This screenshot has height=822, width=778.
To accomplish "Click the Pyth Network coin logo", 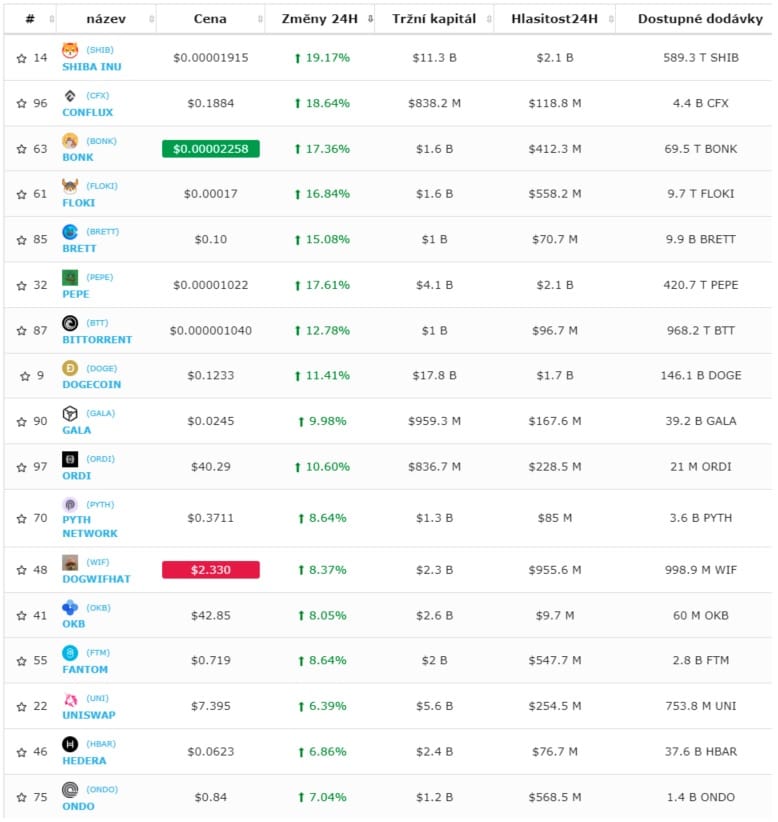I will (x=70, y=504).
